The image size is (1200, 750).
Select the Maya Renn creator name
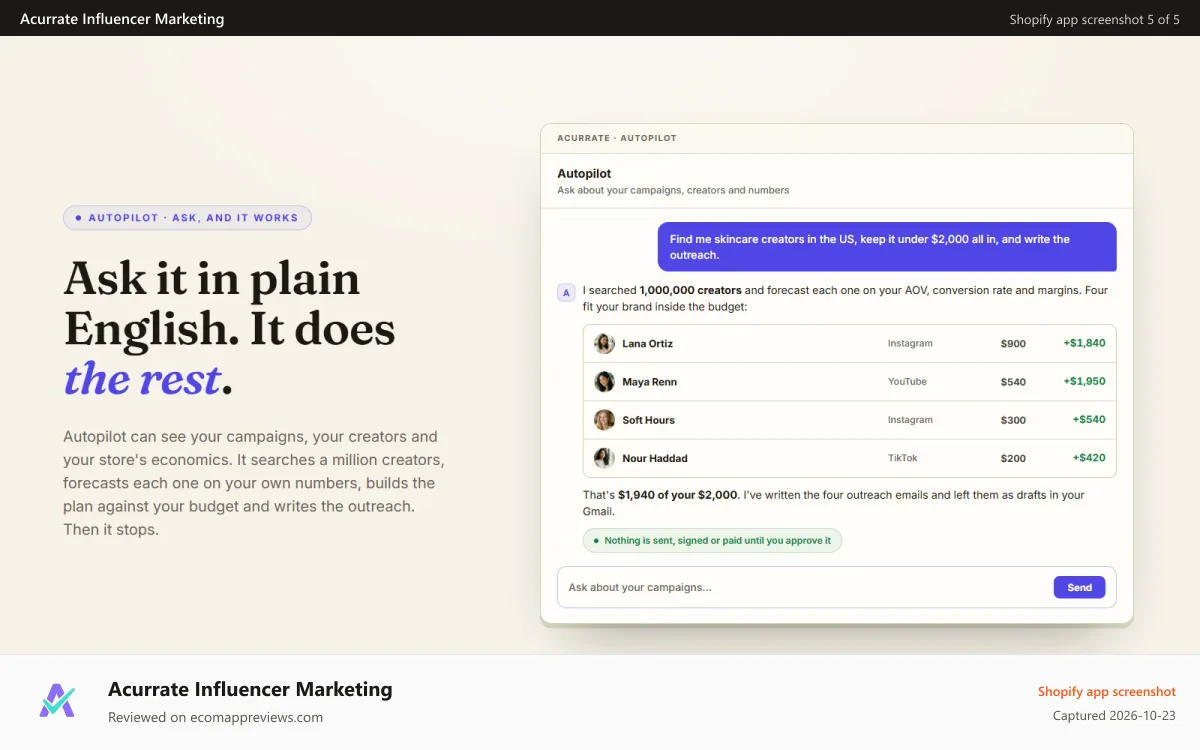coord(649,382)
